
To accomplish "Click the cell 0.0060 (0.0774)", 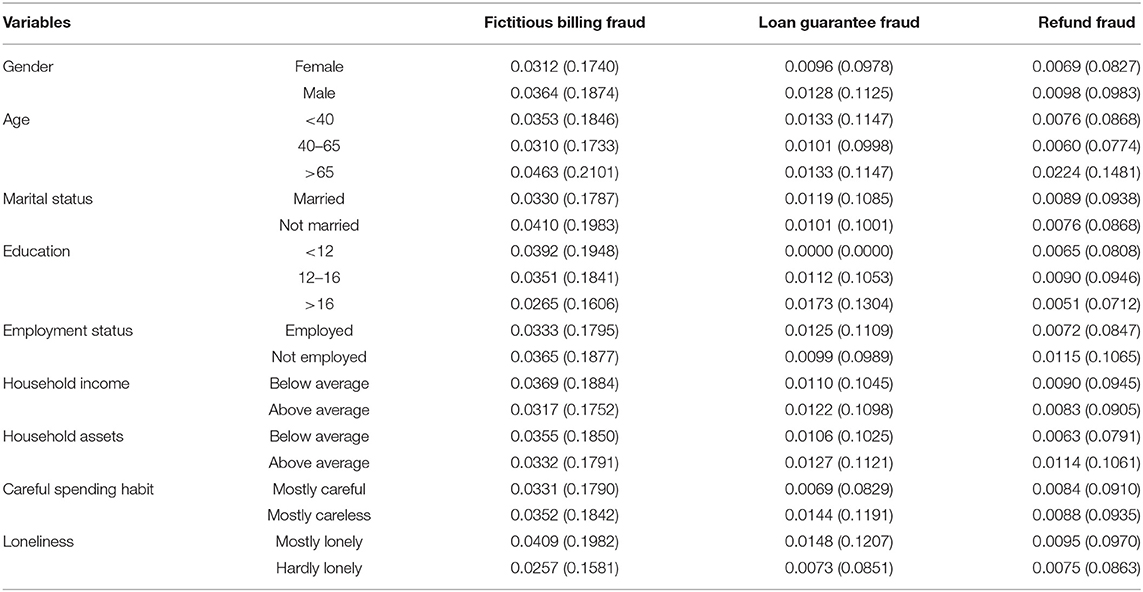I will click(x=1085, y=146).
